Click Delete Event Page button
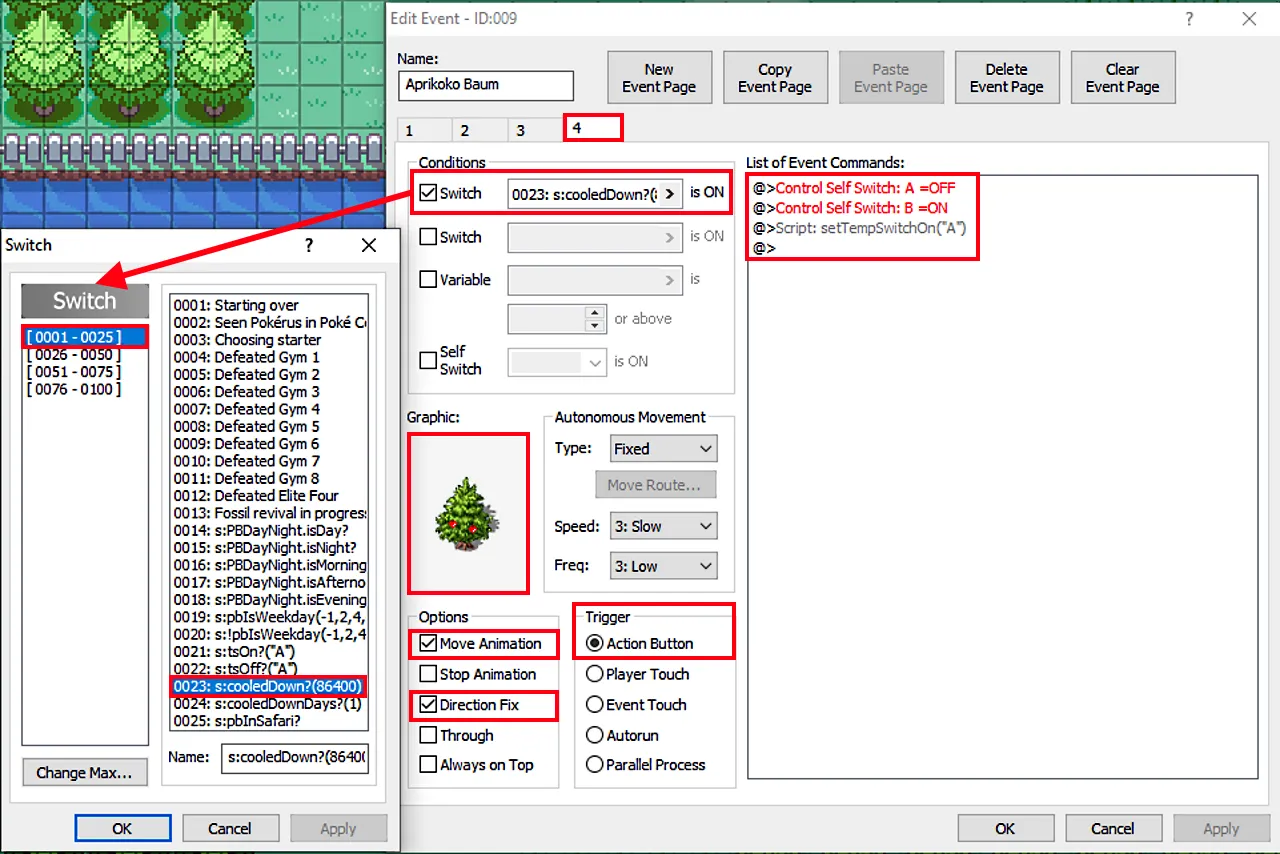This screenshot has width=1280, height=854. pos(1007,78)
